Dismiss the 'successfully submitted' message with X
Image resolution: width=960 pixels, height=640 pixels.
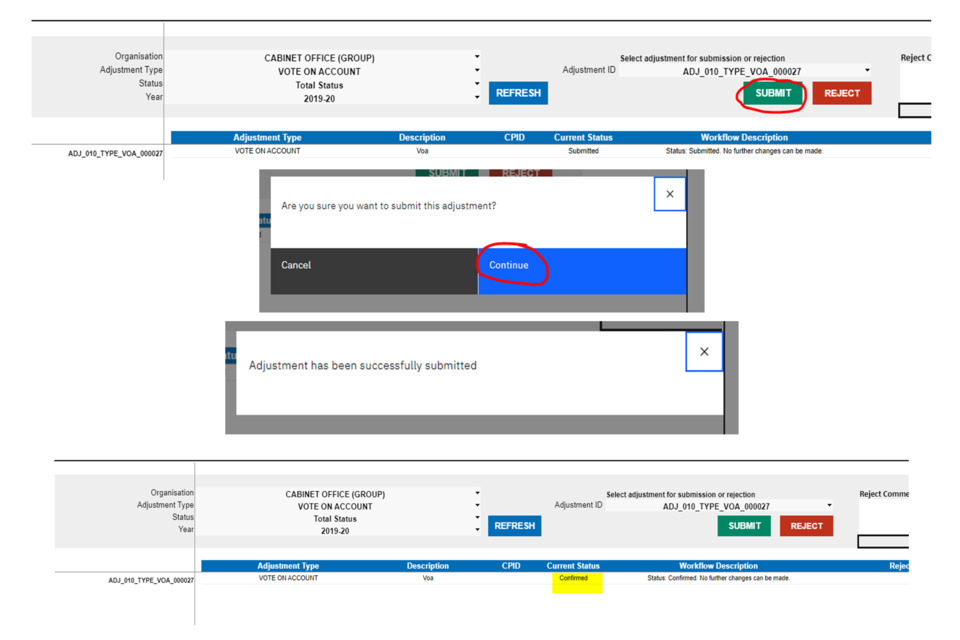click(x=704, y=352)
